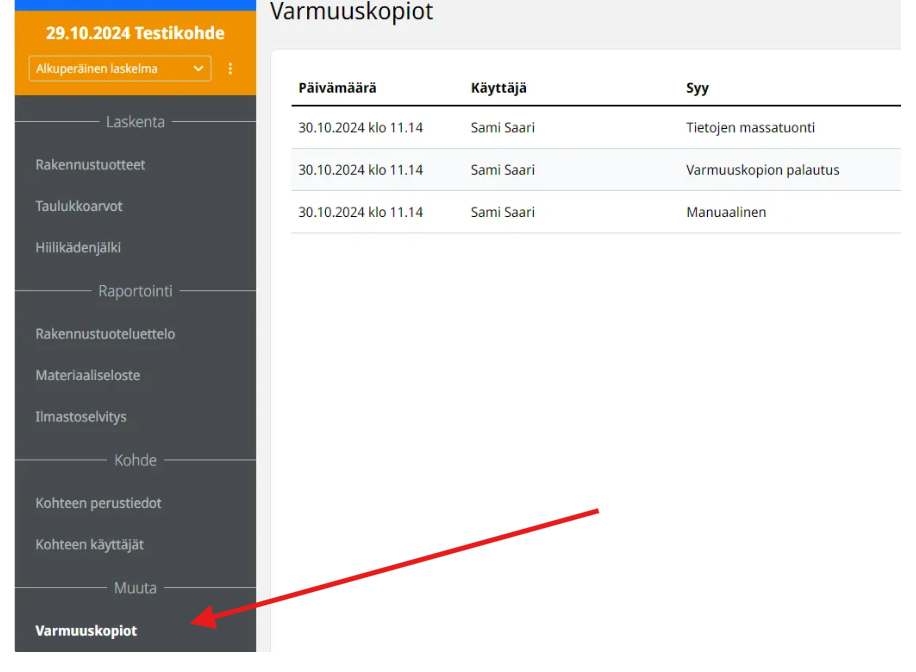Open Ilmastoselvitys report
The image size is (916, 672).
click(x=81, y=417)
